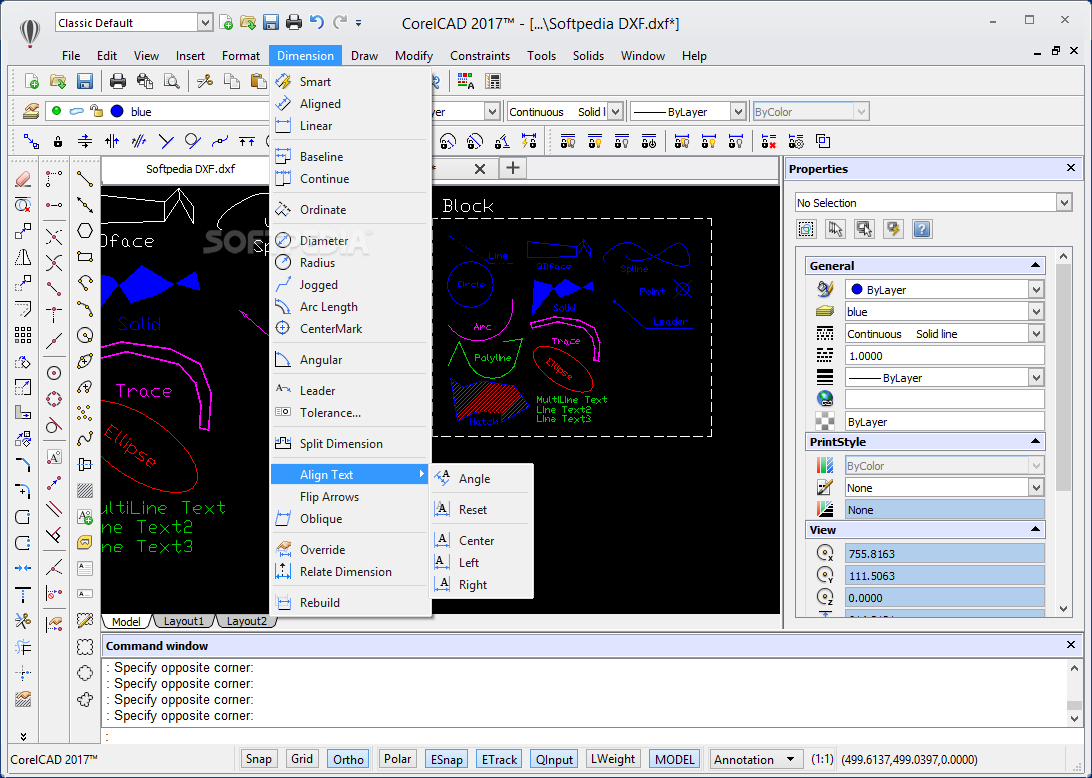
Task: Click the New document icon in title bar
Action: [x=226, y=22]
